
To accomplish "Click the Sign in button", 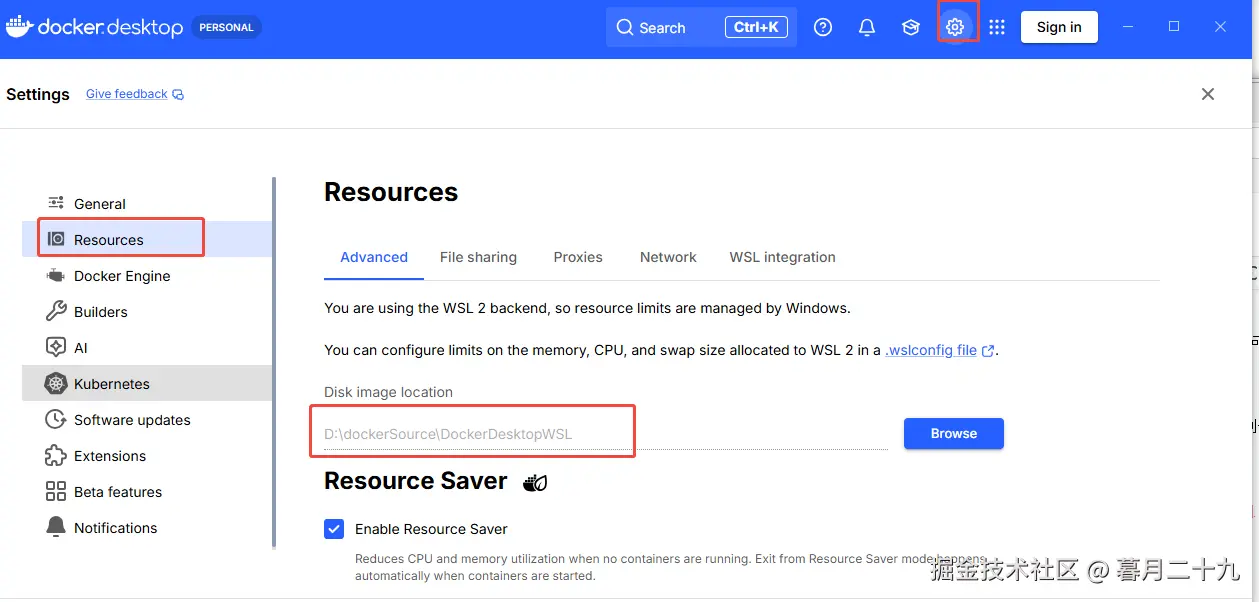I will [x=1059, y=27].
